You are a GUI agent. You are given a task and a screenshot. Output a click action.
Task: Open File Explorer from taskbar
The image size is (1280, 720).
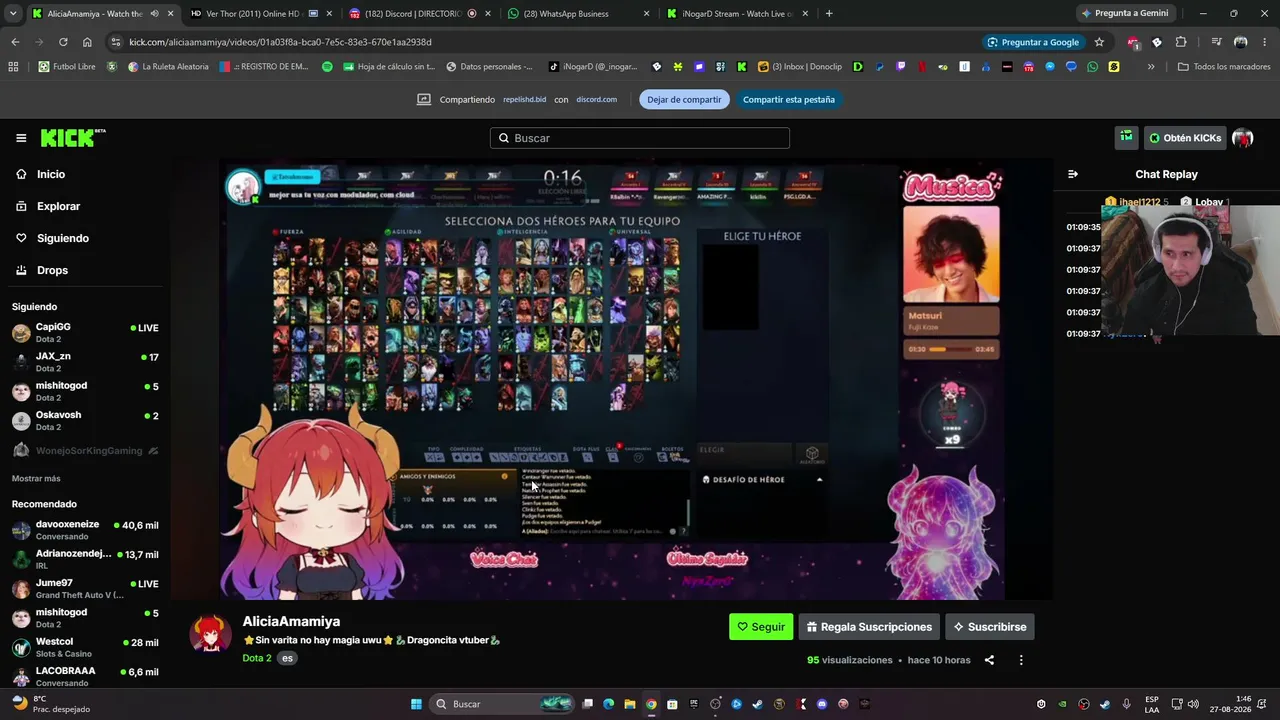click(x=630, y=704)
